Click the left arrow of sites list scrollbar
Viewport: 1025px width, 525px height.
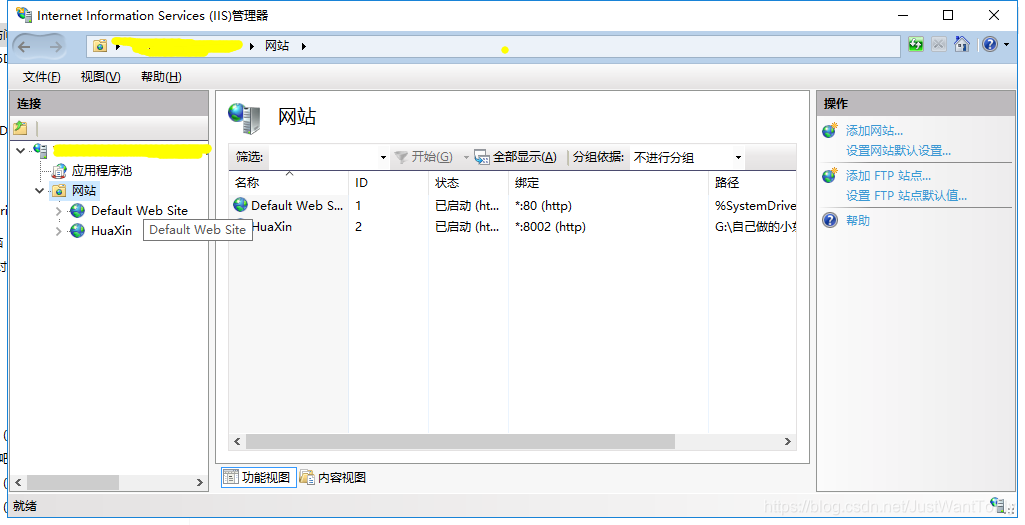click(x=237, y=441)
